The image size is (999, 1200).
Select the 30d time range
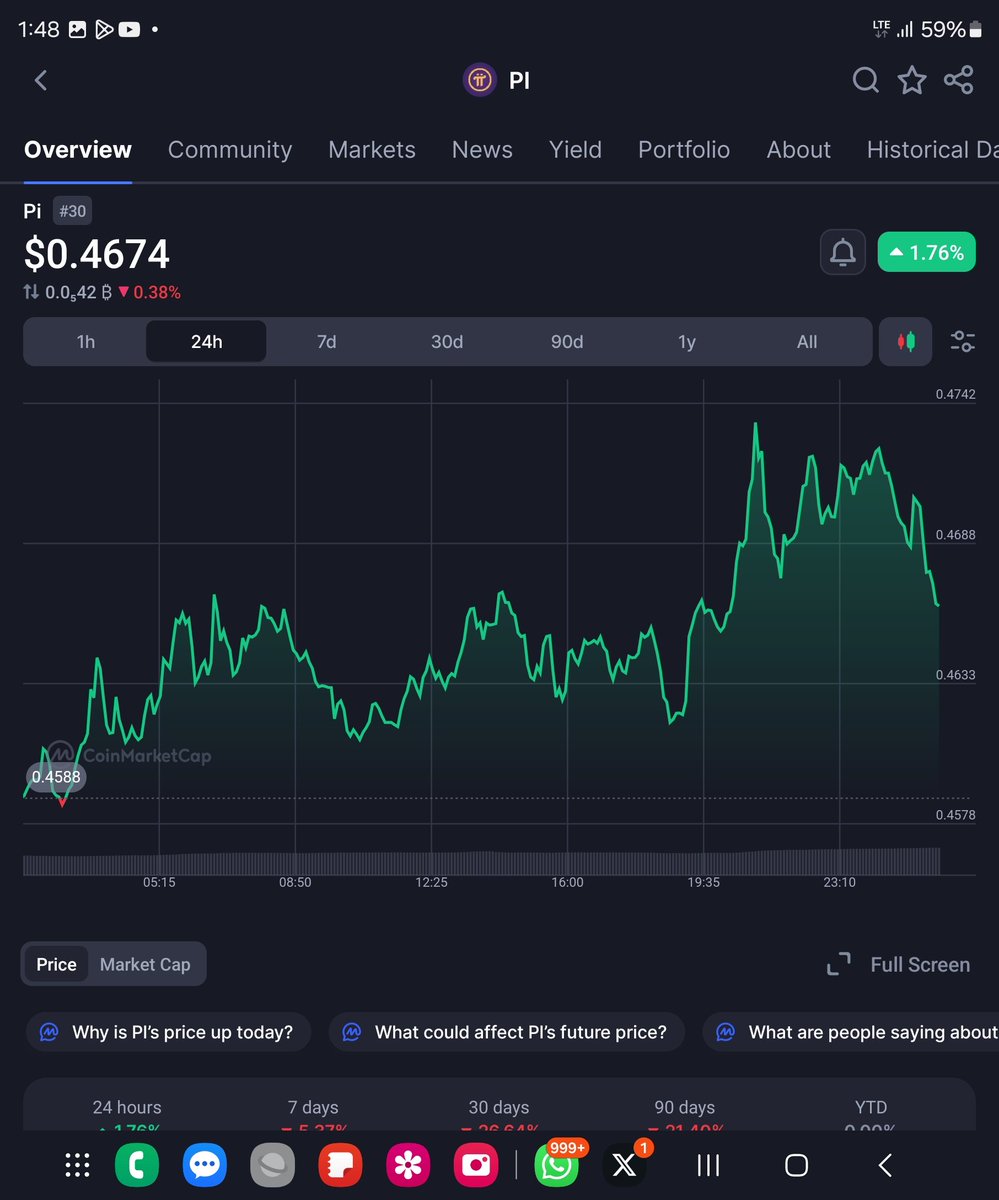point(447,342)
